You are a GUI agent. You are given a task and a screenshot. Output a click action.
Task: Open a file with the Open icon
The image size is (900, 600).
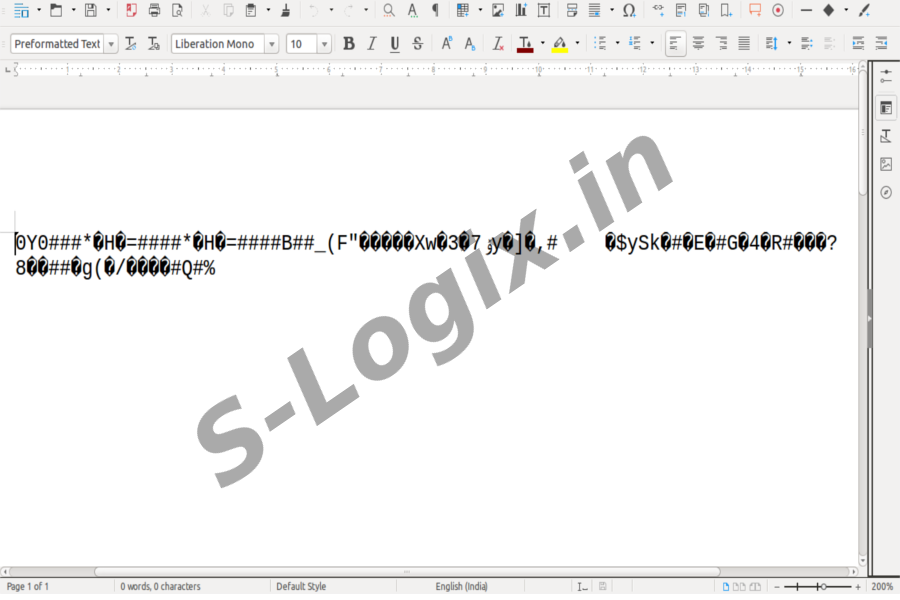pos(56,10)
